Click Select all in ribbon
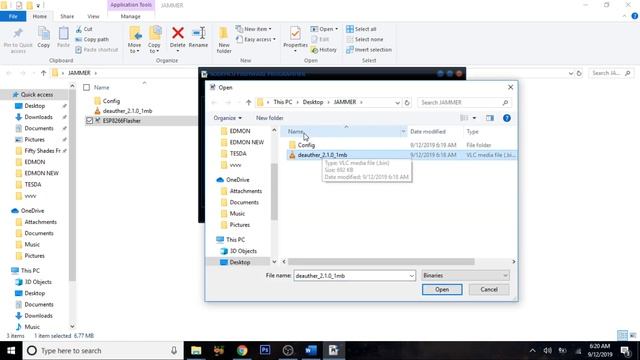640x360 pixels. (361, 29)
